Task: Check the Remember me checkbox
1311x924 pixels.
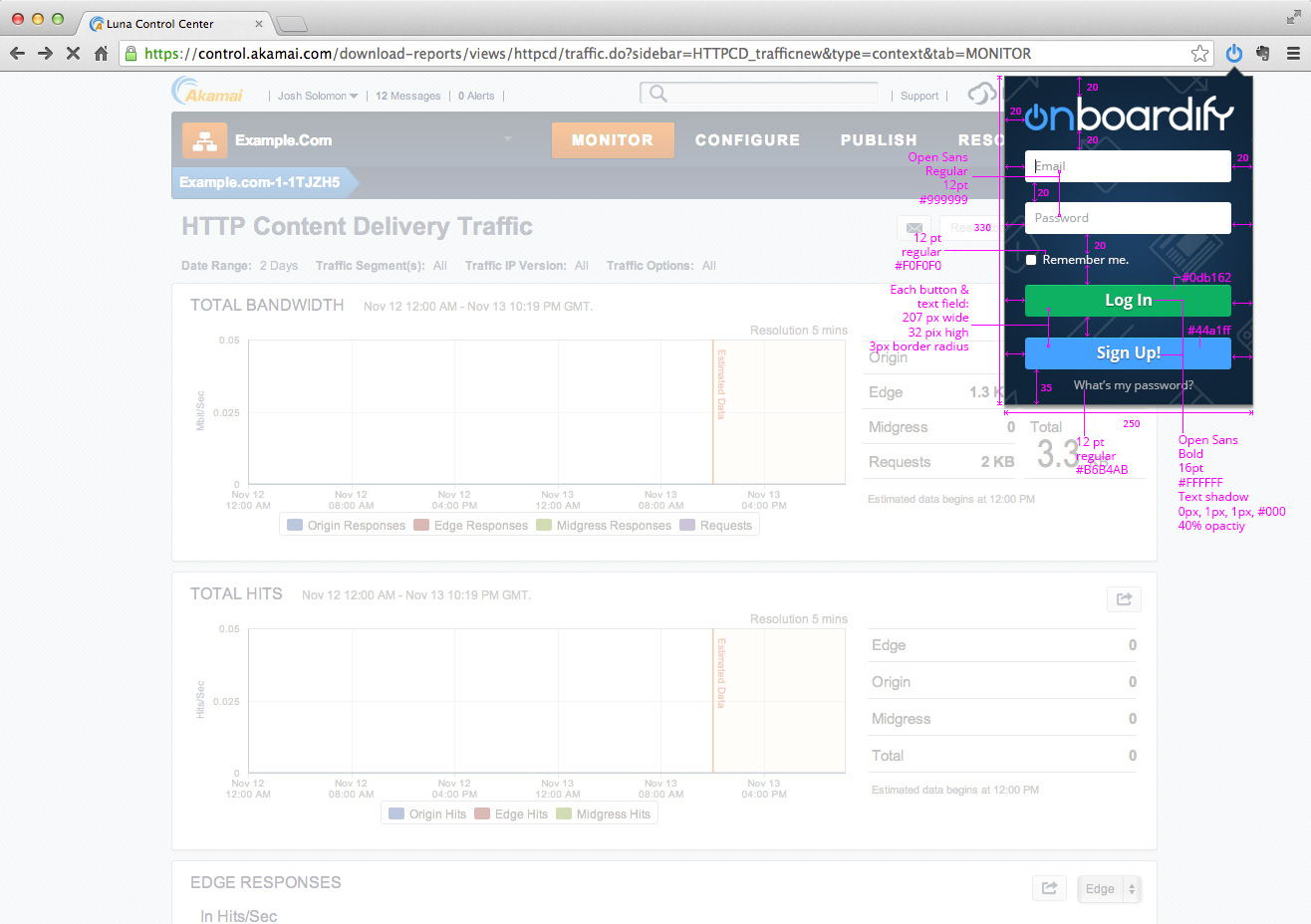Action: tap(1031, 260)
